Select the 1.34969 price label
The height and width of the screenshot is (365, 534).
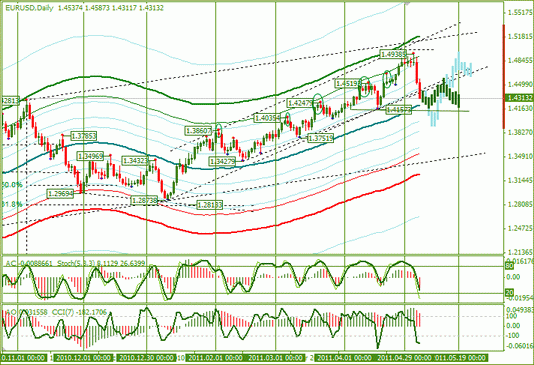91,156
